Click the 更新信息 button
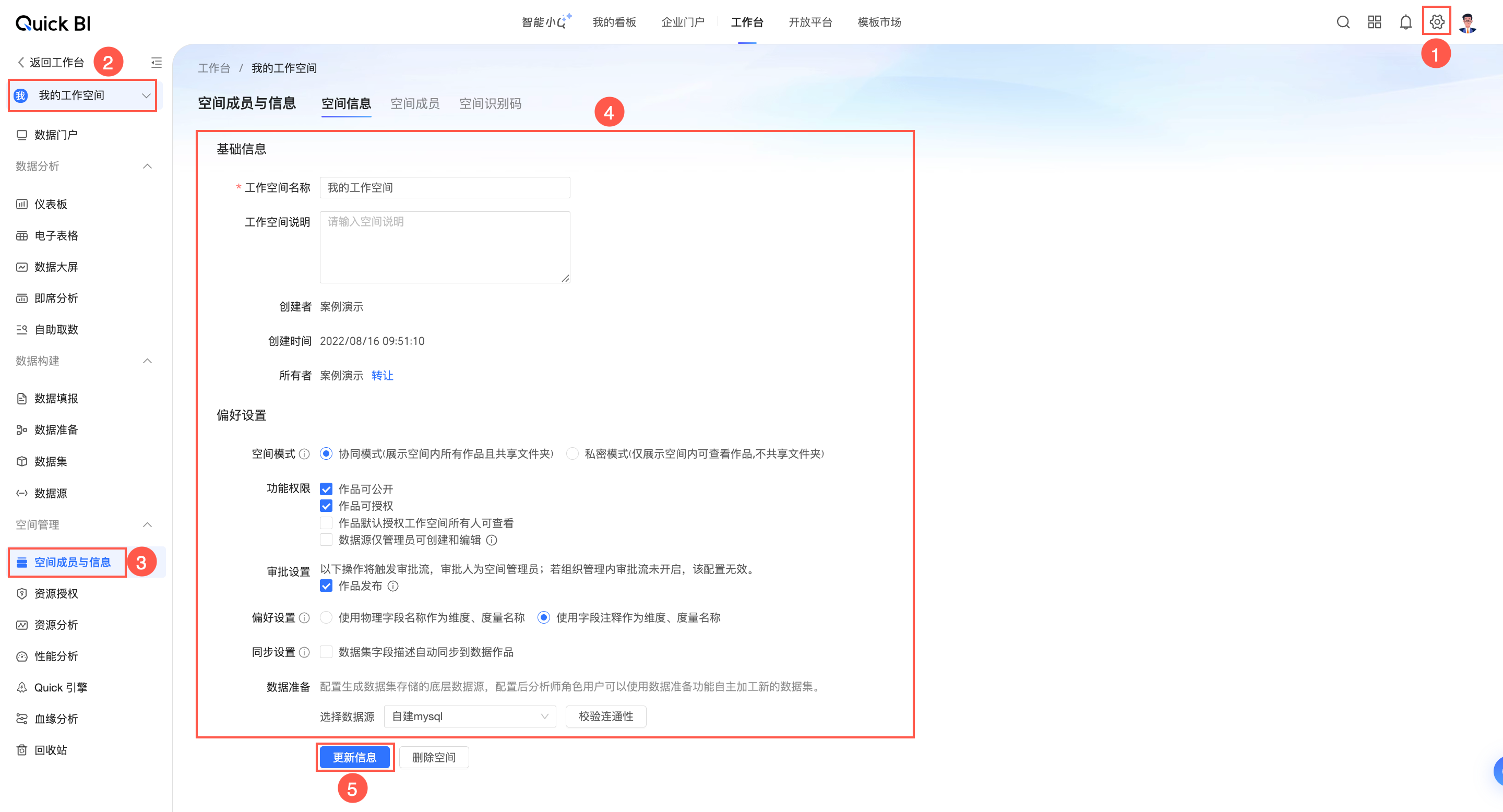 pyautogui.click(x=355, y=757)
